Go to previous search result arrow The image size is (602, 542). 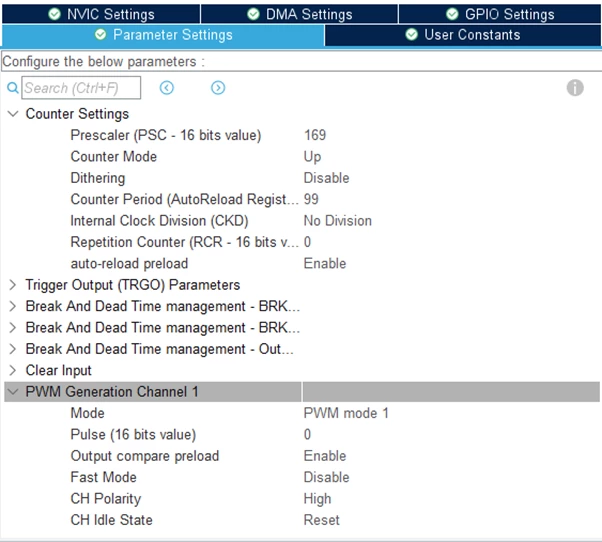click(167, 88)
